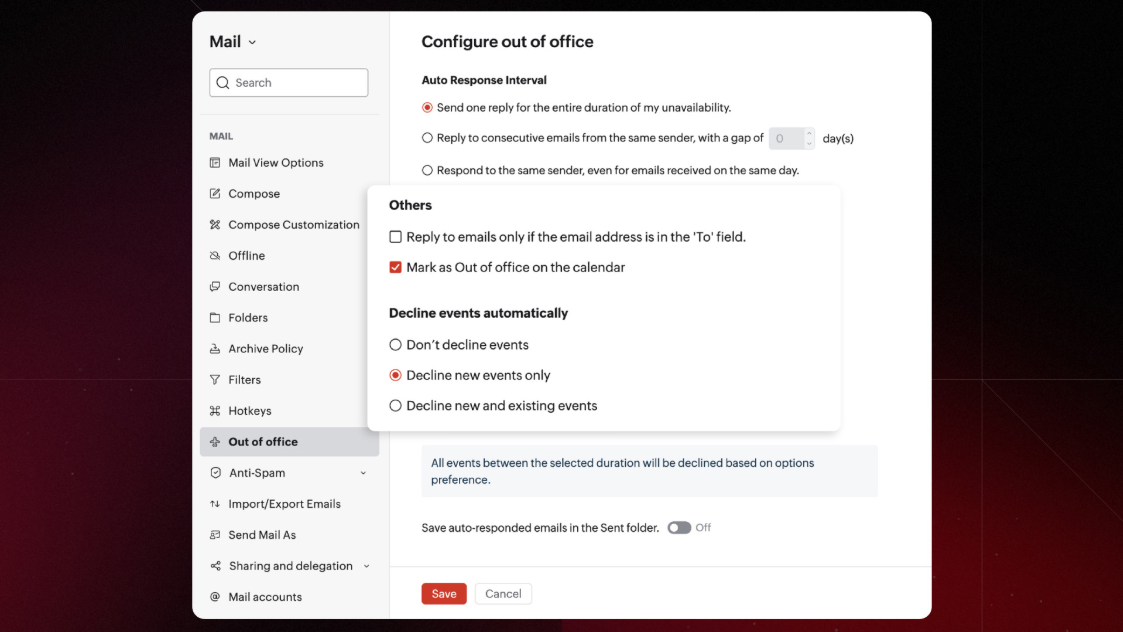Click the Hotkeys command icon
The width and height of the screenshot is (1123, 632).
point(215,411)
